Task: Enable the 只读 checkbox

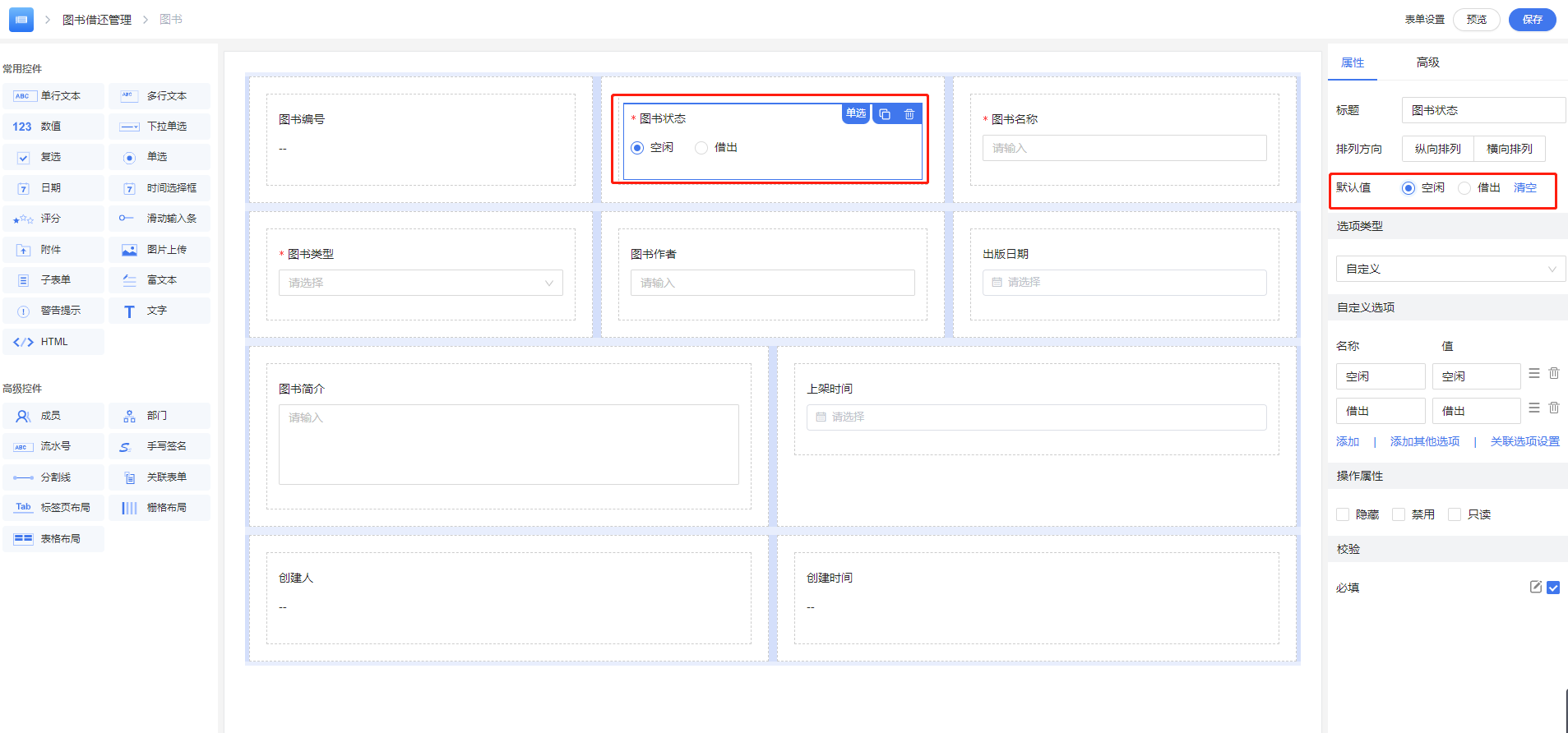Action: (1455, 514)
